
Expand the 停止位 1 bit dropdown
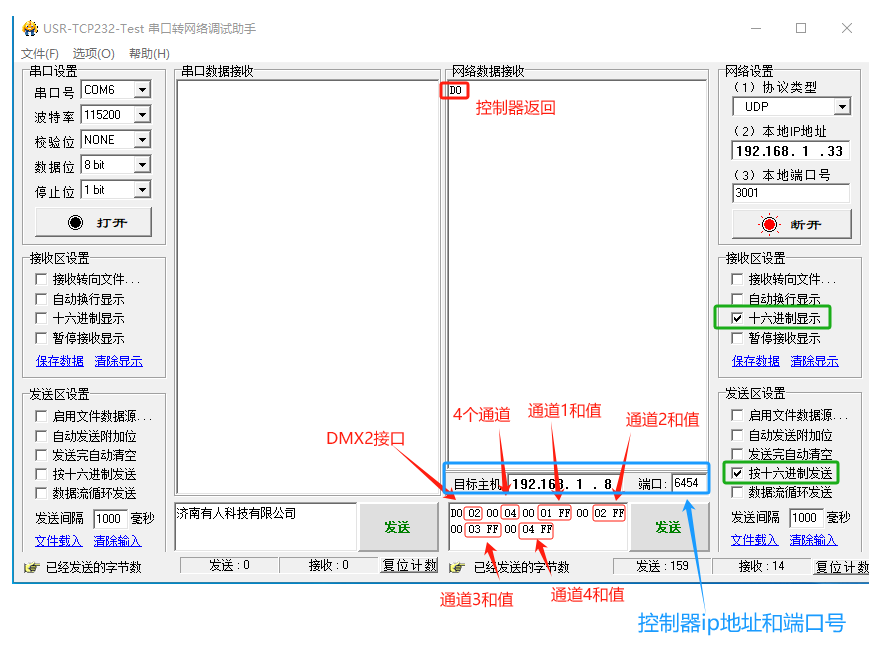(x=143, y=189)
